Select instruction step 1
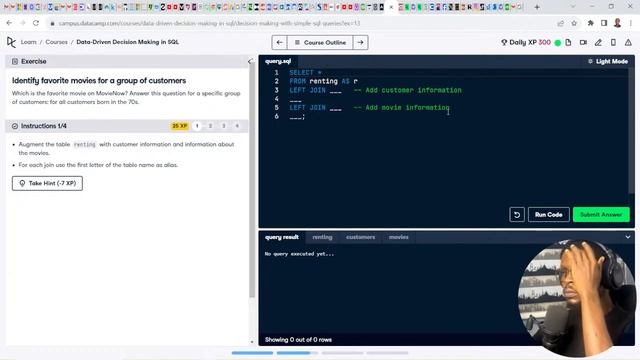640x360 pixels. (197, 126)
